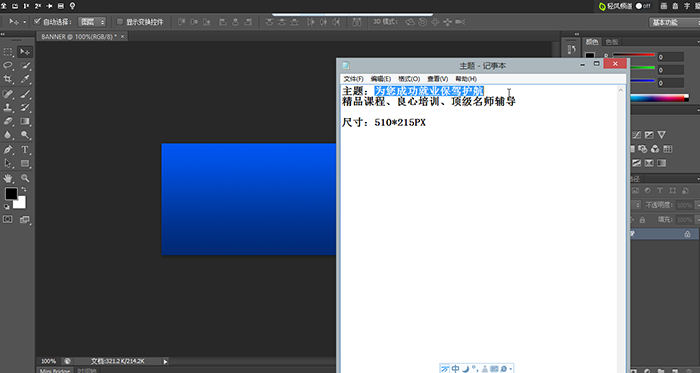
Task: Open Notepad 文件(F) menu
Action: [353, 79]
